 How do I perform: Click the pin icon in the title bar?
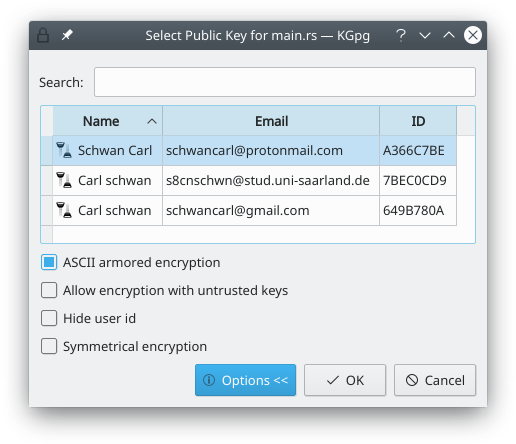click(x=67, y=35)
